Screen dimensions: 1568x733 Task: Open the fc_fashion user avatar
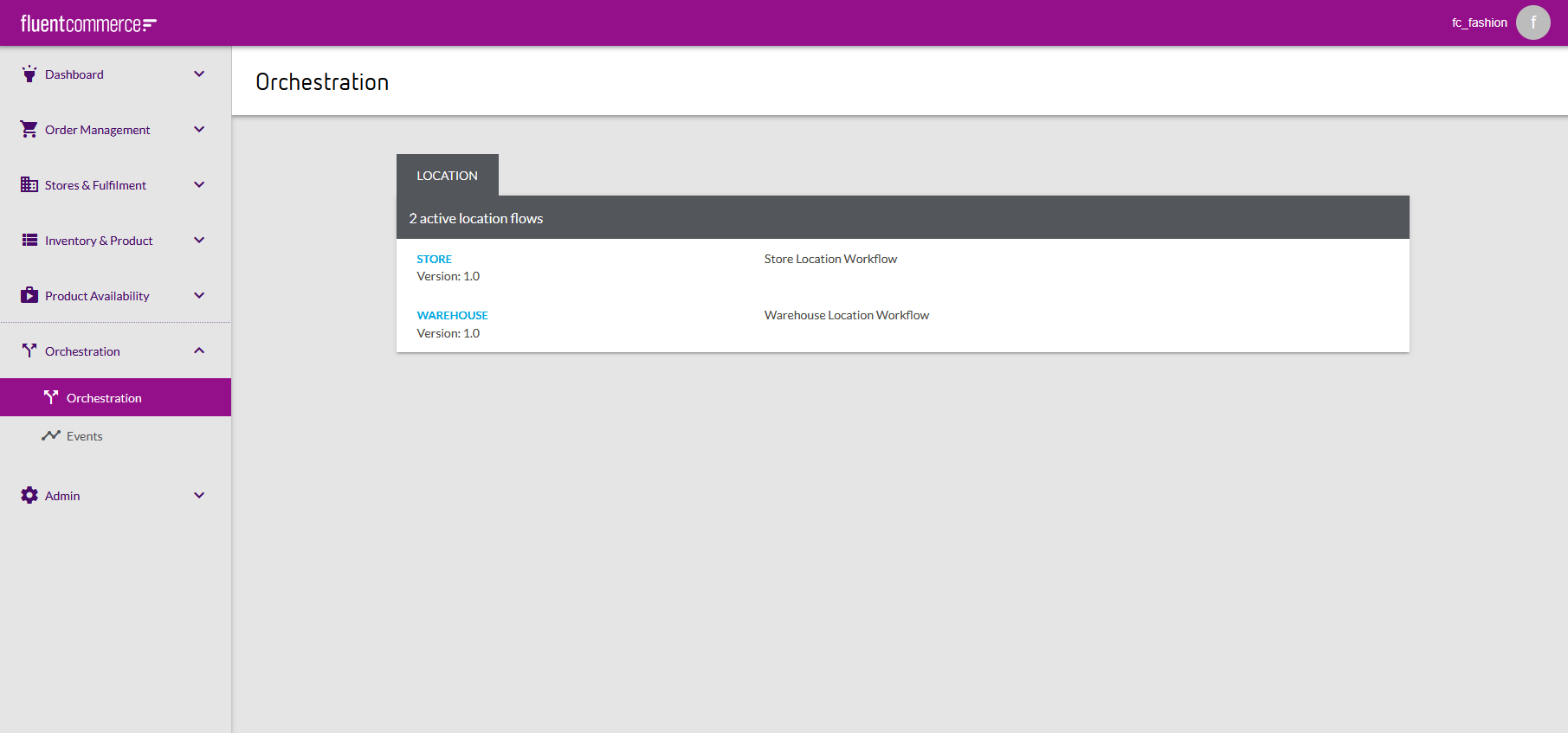(x=1533, y=23)
